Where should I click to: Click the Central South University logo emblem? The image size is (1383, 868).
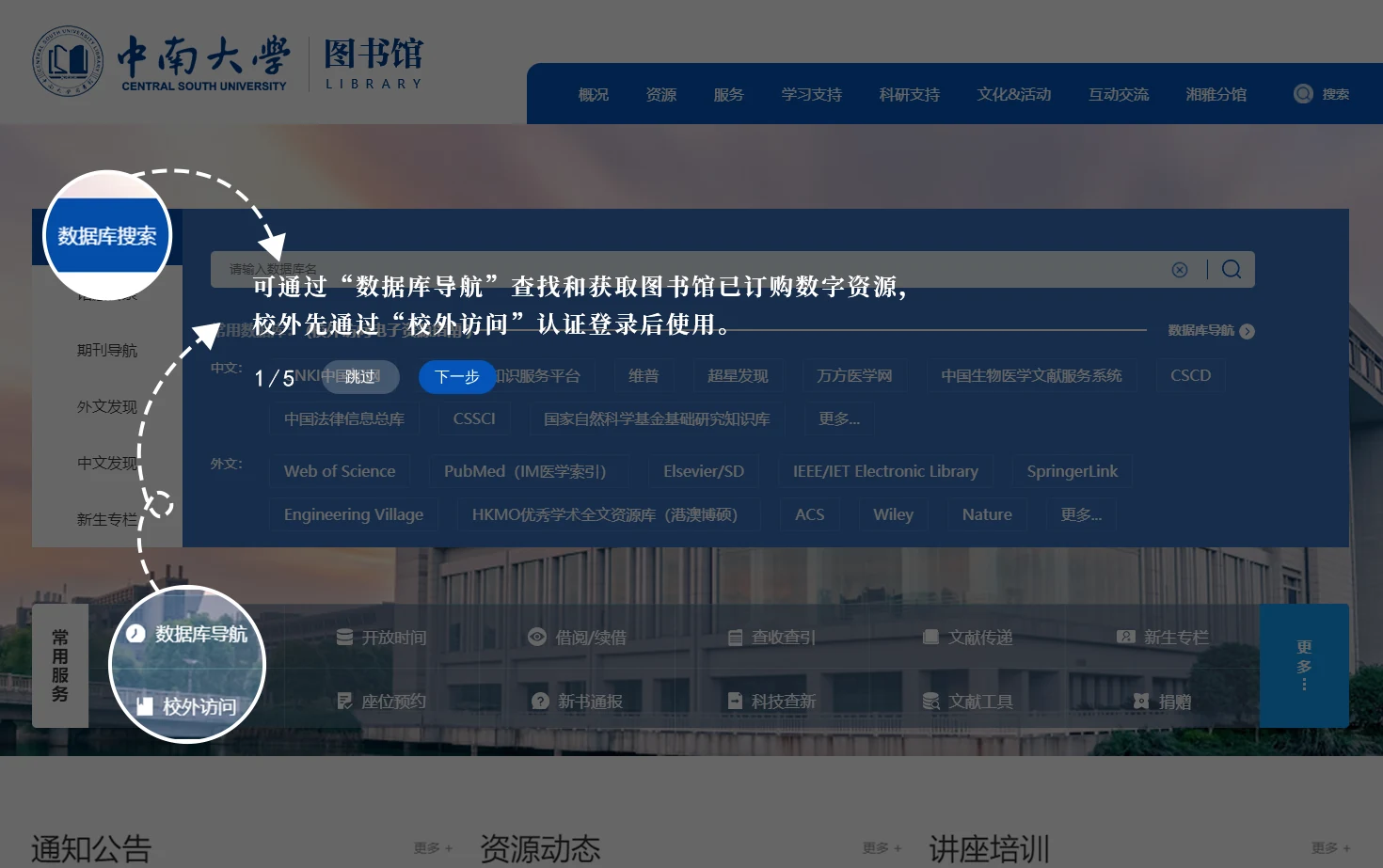point(68,61)
